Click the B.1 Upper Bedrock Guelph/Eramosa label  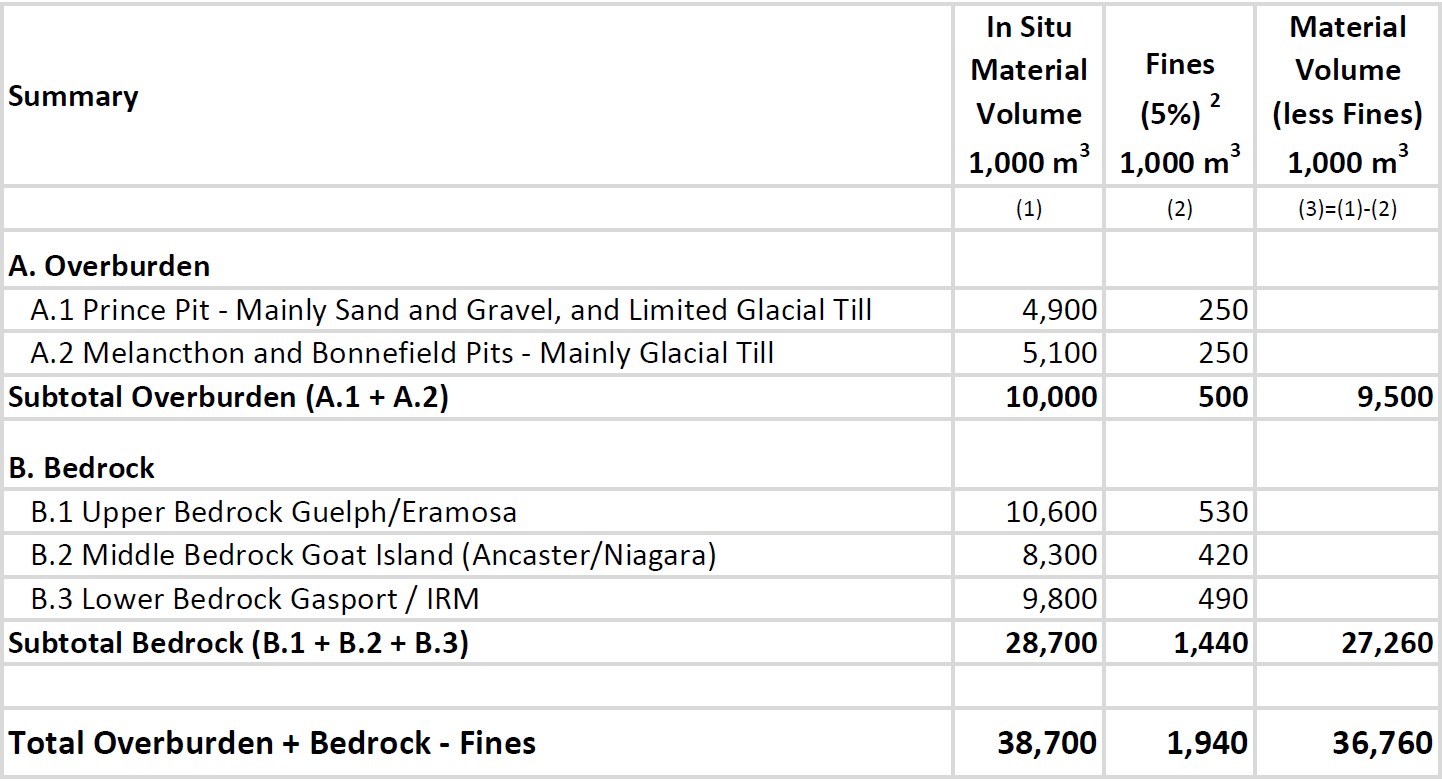274,512
